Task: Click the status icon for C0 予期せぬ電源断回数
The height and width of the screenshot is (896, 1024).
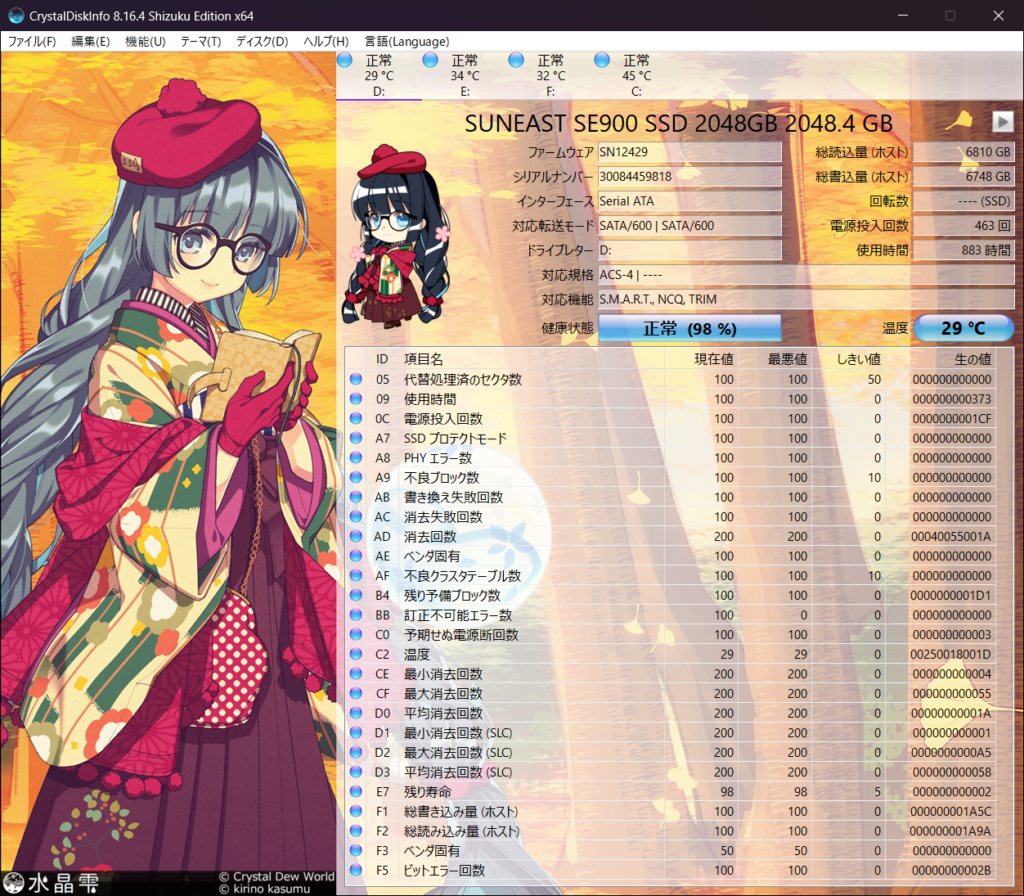Action: [x=356, y=634]
